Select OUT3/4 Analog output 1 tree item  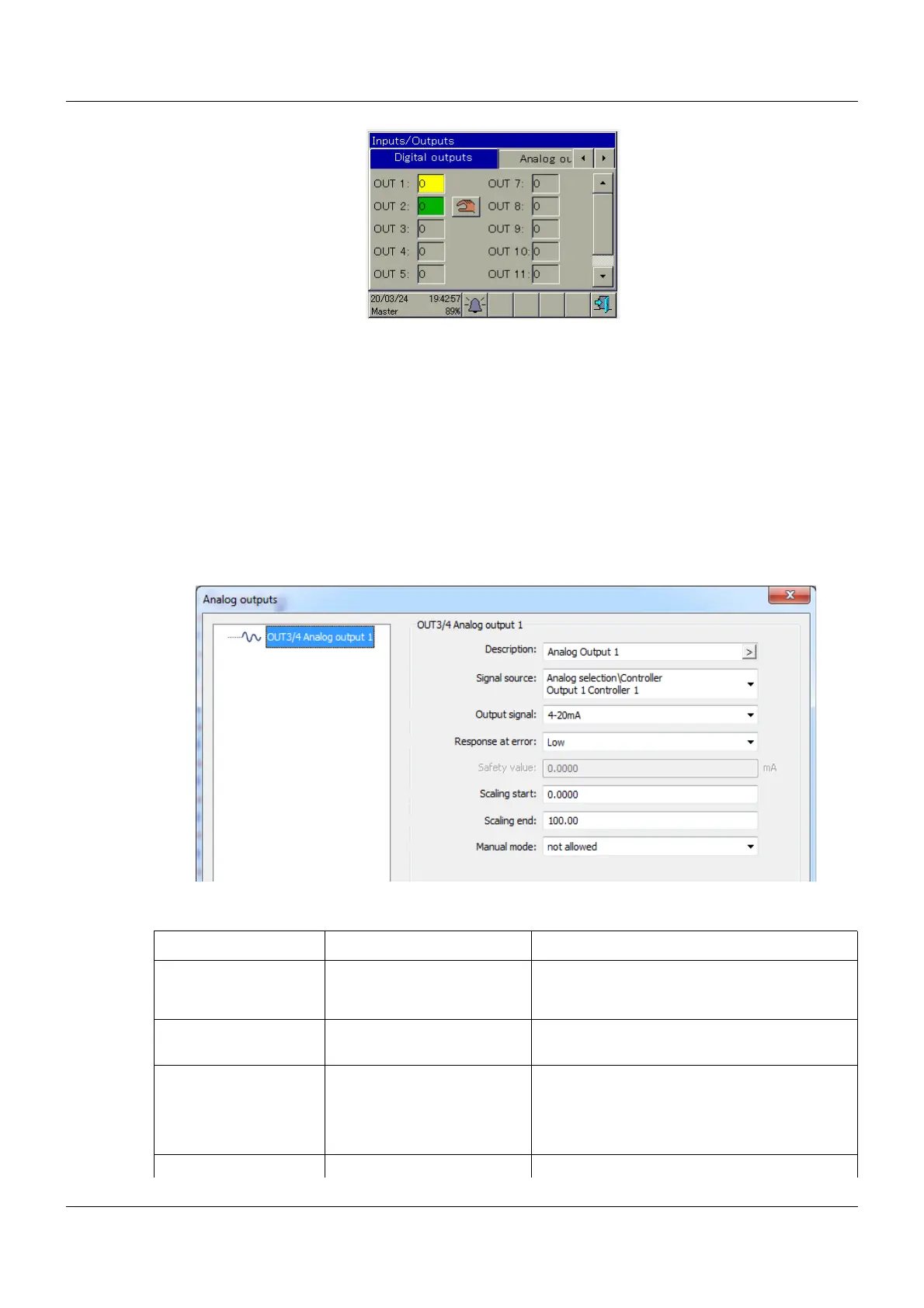tap(320, 637)
